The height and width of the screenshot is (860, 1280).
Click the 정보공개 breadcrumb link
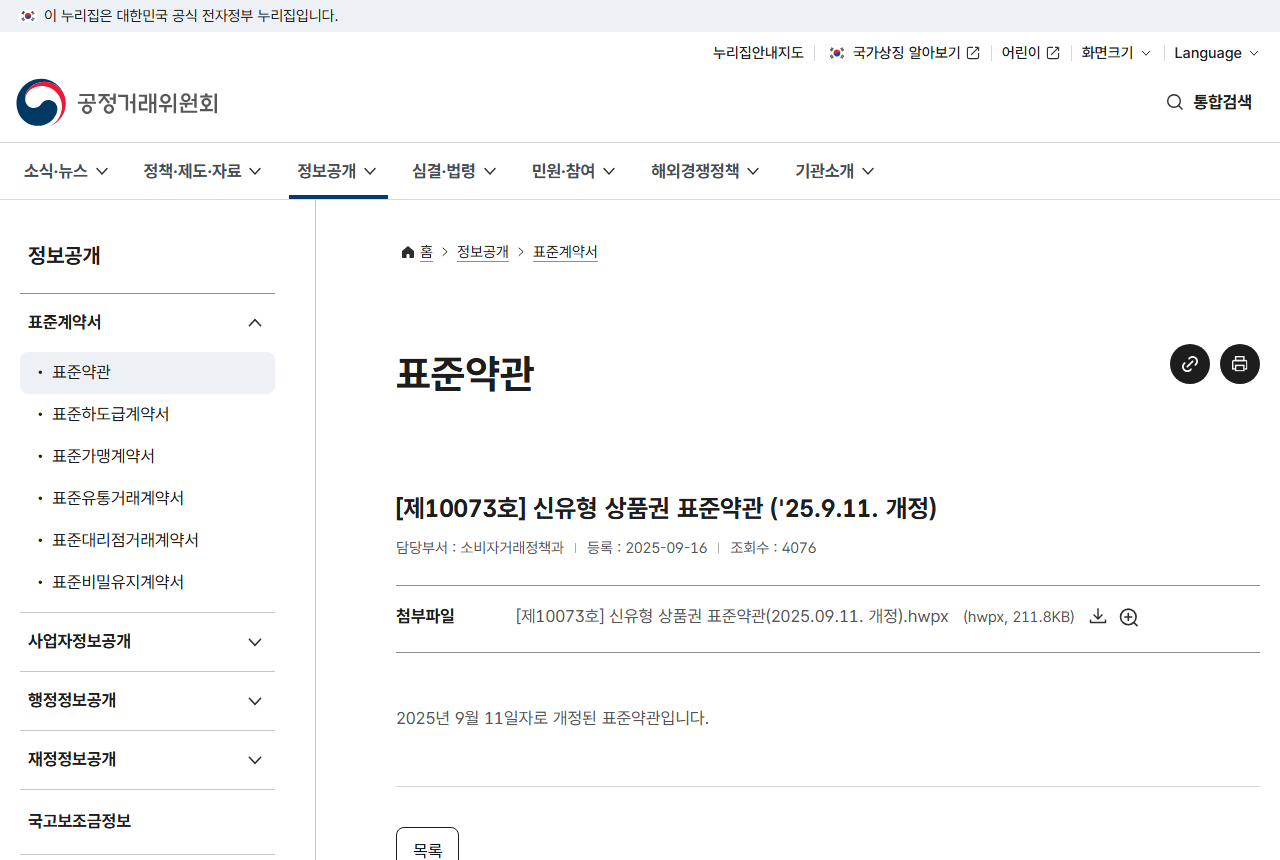coord(483,252)
